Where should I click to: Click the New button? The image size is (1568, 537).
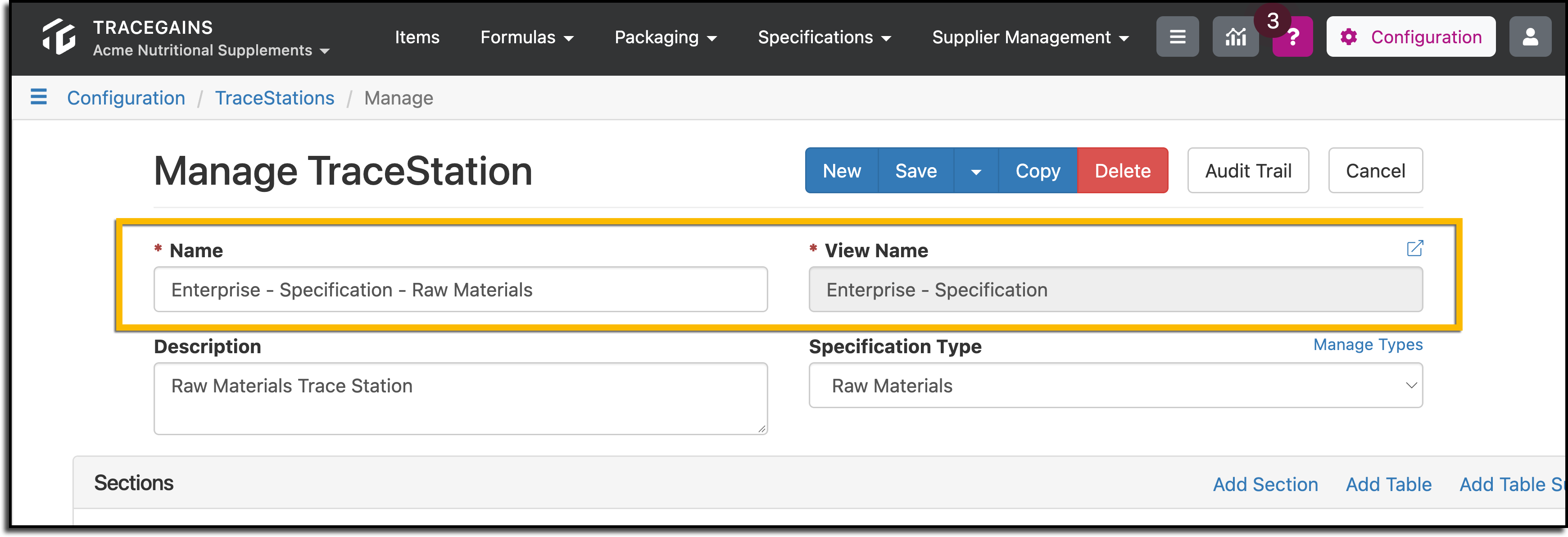pos(842,171)
